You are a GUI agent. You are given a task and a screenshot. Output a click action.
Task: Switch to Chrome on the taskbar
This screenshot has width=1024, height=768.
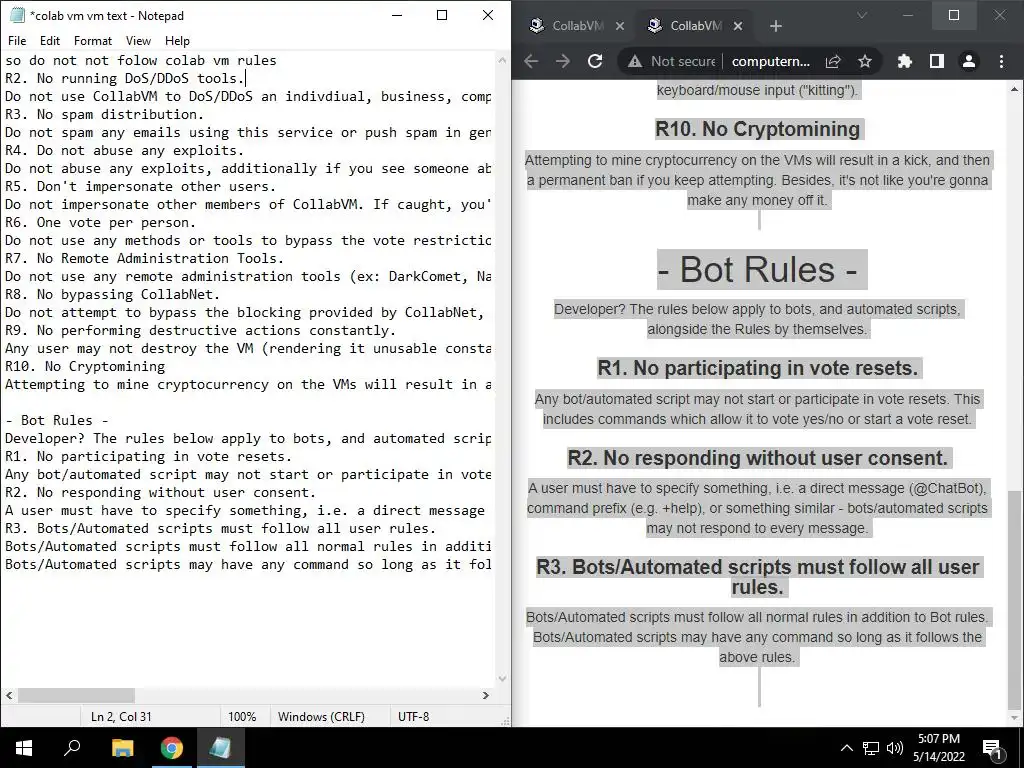172,748
